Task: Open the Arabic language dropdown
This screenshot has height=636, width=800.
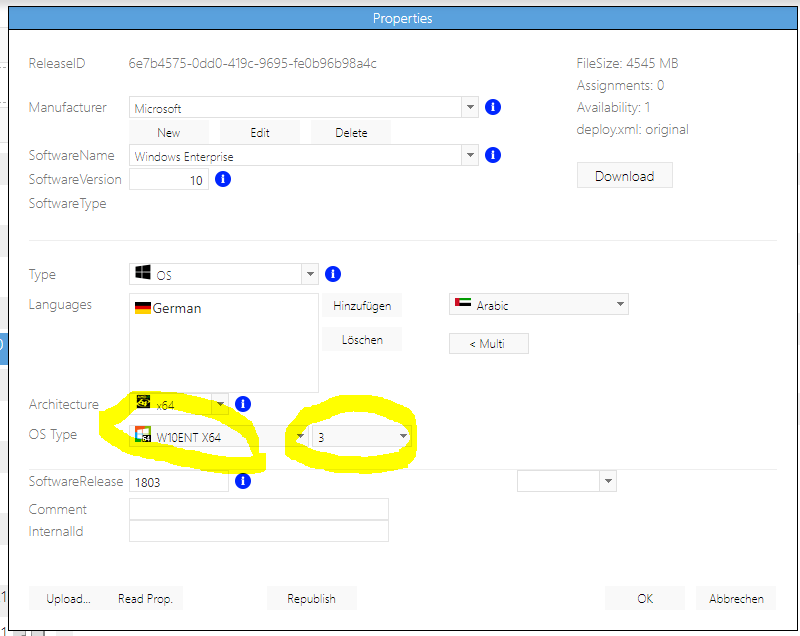Action: pos(539,304)
